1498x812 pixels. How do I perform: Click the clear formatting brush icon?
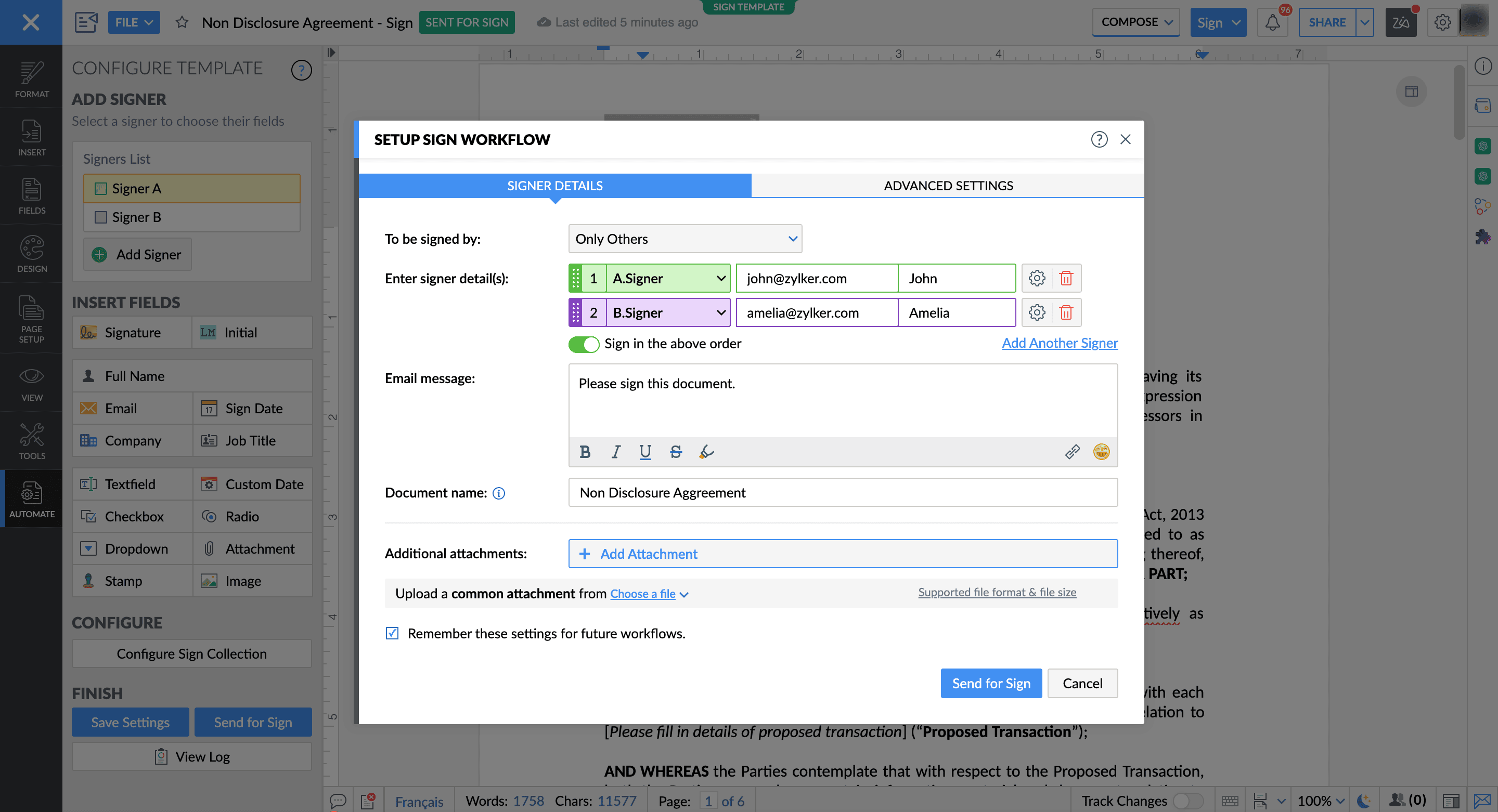coord(706,452)
